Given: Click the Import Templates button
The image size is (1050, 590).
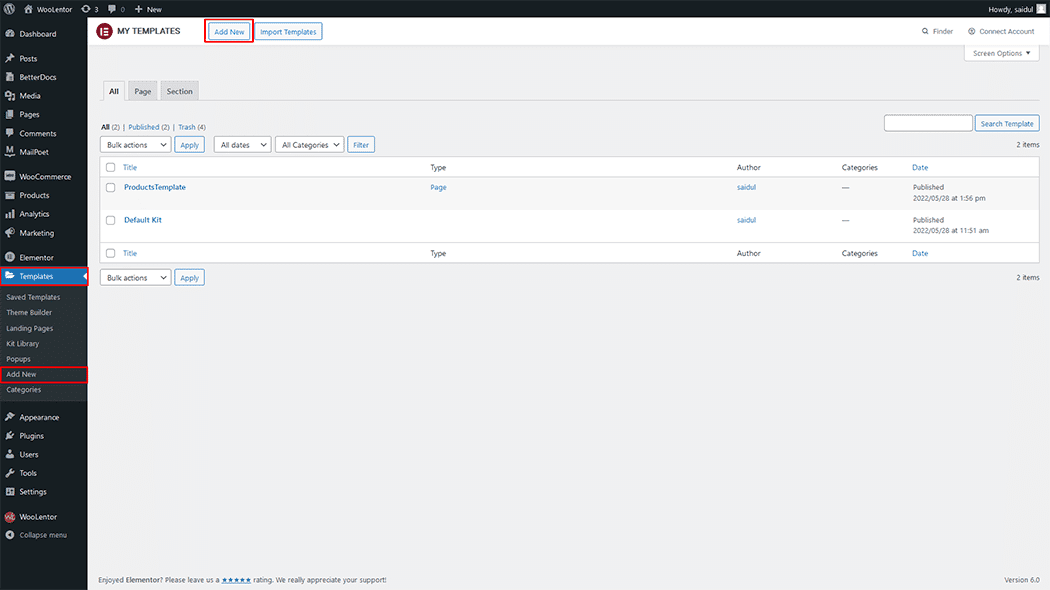Looking at the screenshot, I should (x=288, y=31).
